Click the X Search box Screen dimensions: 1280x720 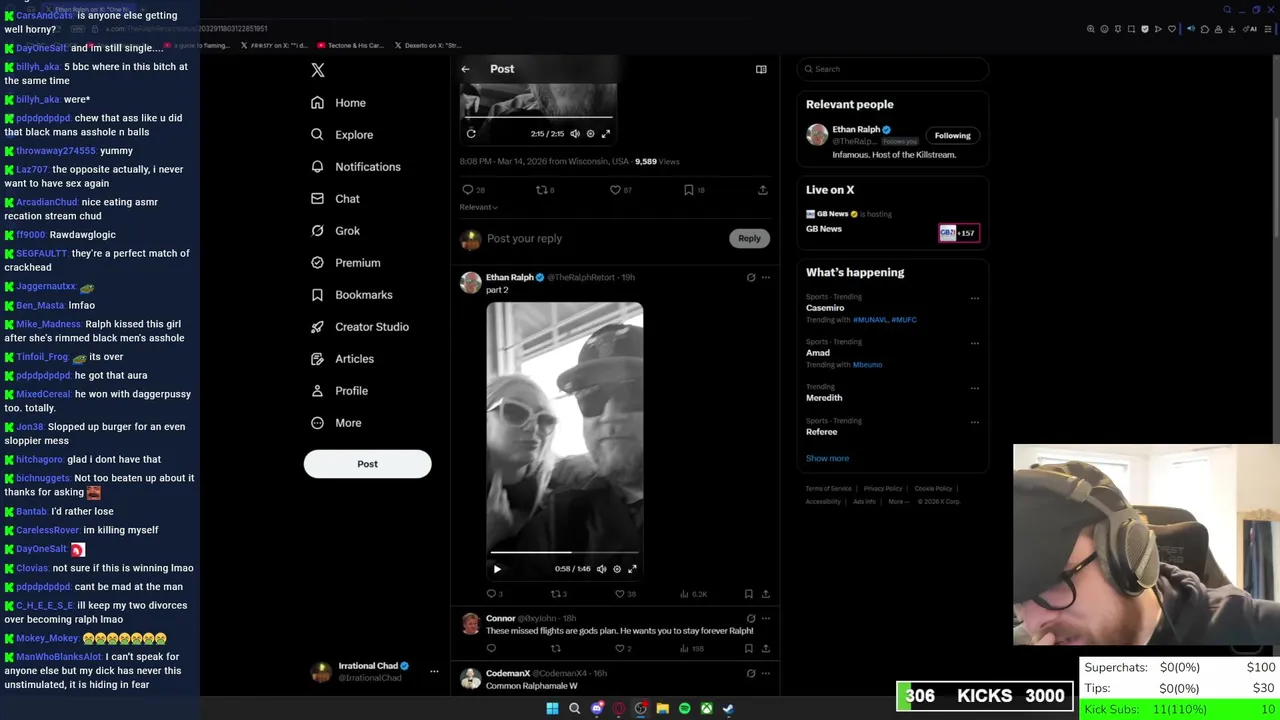pos(893,69)
